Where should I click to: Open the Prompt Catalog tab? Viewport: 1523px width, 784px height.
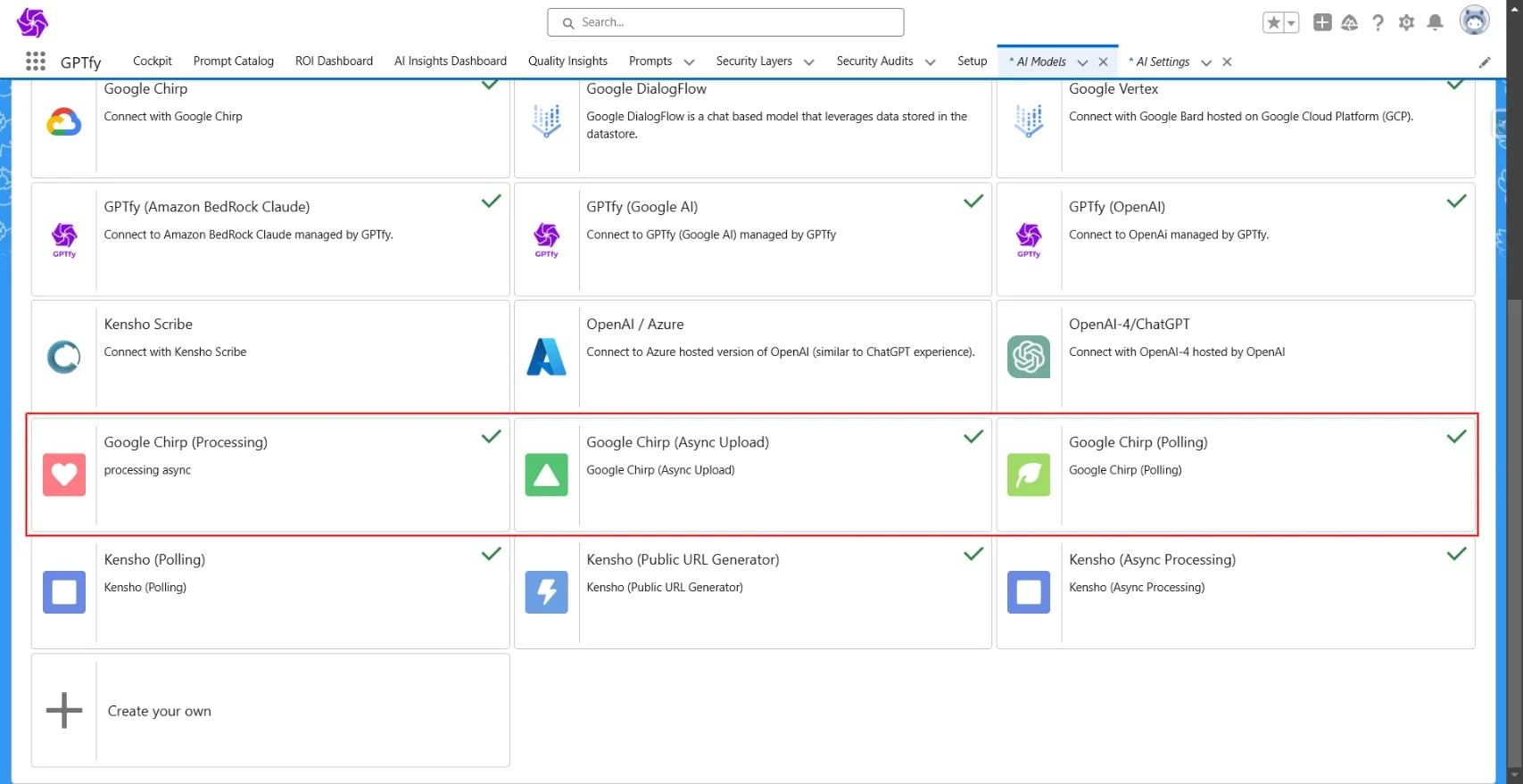(x=233, y=62)
